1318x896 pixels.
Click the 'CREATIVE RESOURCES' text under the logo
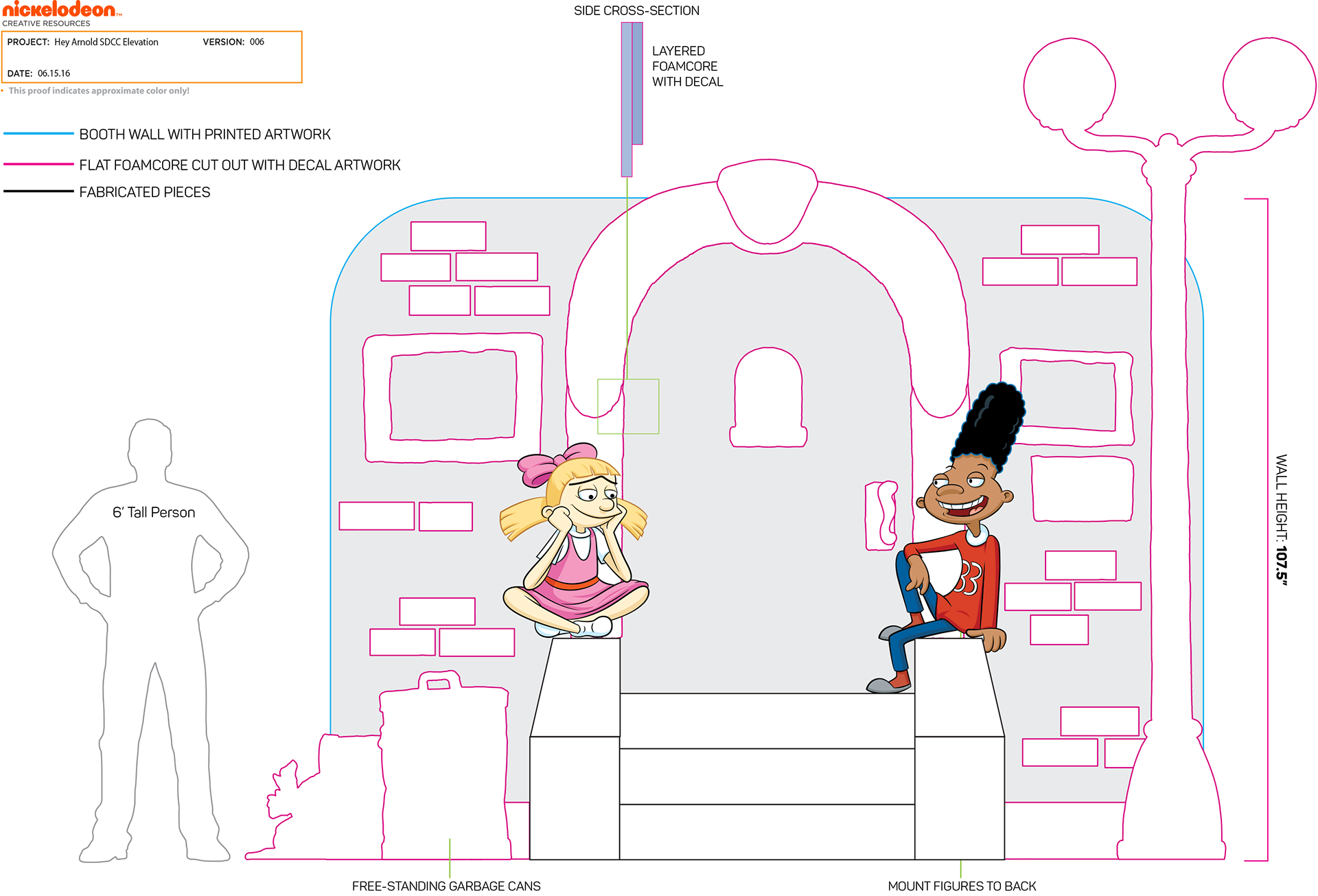coord(46,23)
